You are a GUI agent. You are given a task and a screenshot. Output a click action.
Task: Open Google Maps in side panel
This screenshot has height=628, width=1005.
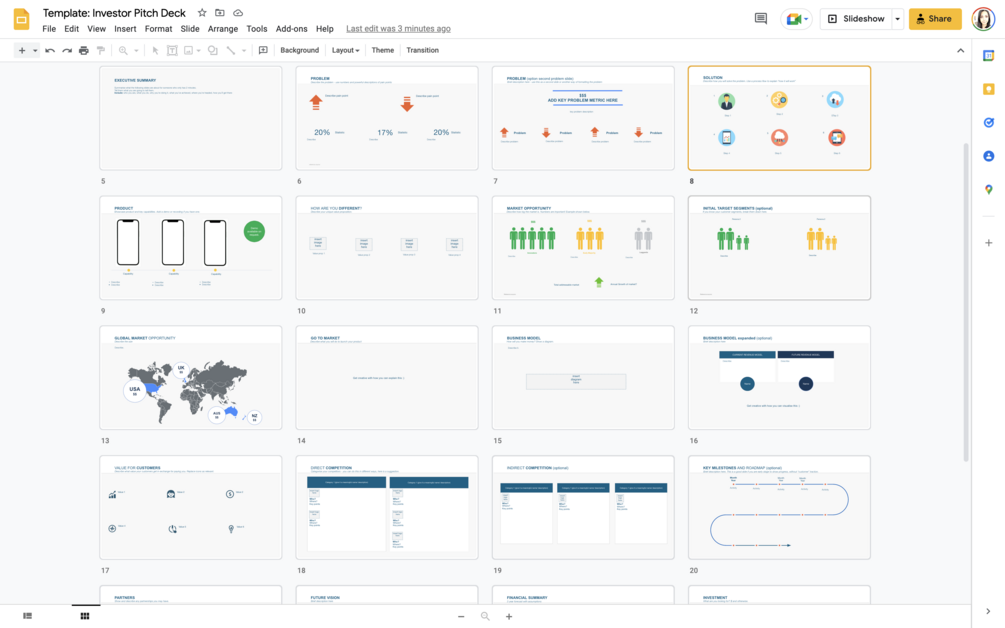[988, 189]
